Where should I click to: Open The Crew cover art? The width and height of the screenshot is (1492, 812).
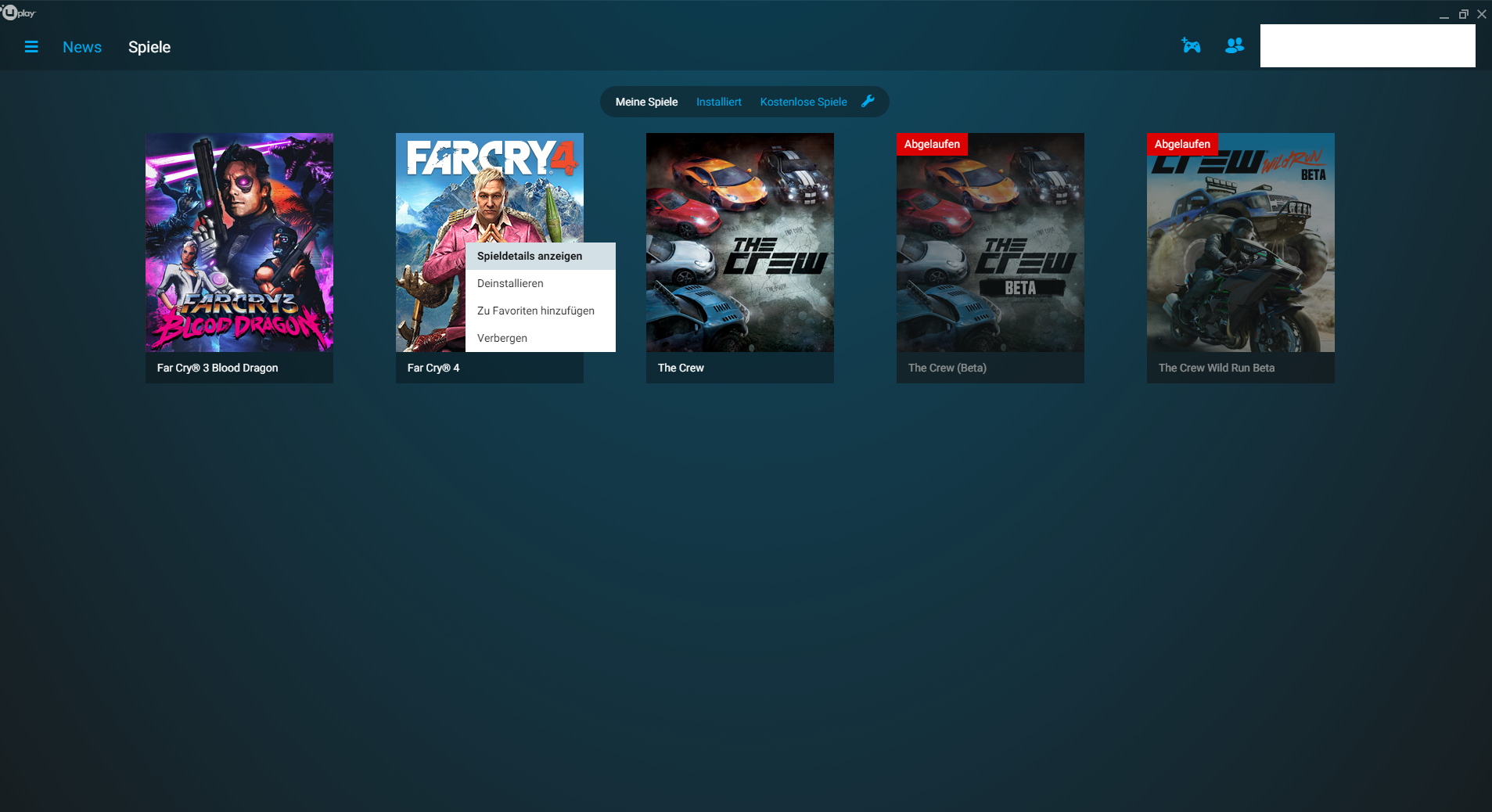click(740, 243)
